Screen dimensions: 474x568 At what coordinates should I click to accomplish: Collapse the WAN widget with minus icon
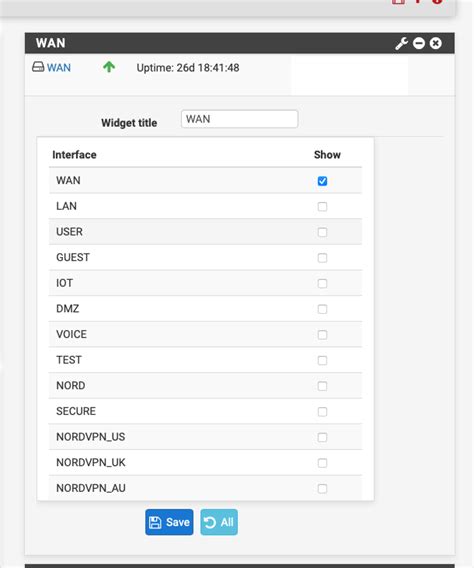419,43
